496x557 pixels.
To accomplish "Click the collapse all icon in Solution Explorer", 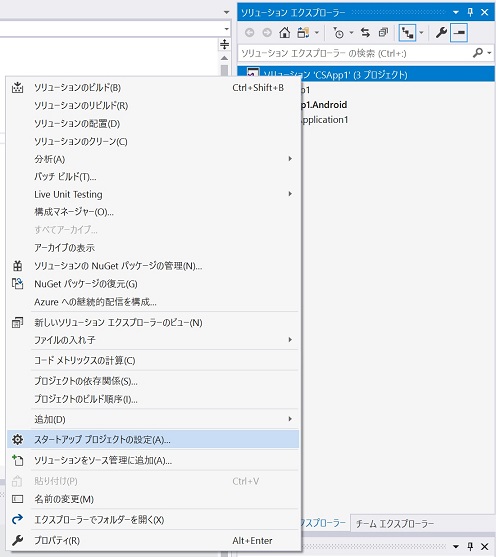I will pyautogui.click(x=383, y=33).
